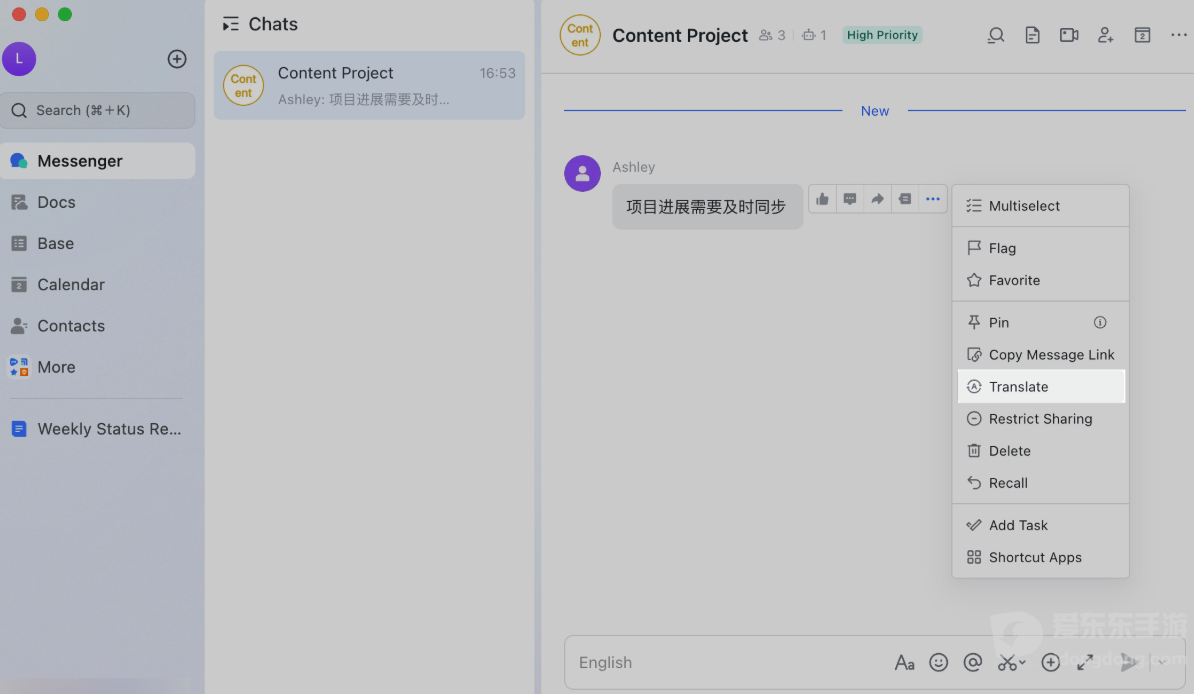Click the @ mention icon
Viewport: 1194px width, 694px height.
tap(972, 663)
